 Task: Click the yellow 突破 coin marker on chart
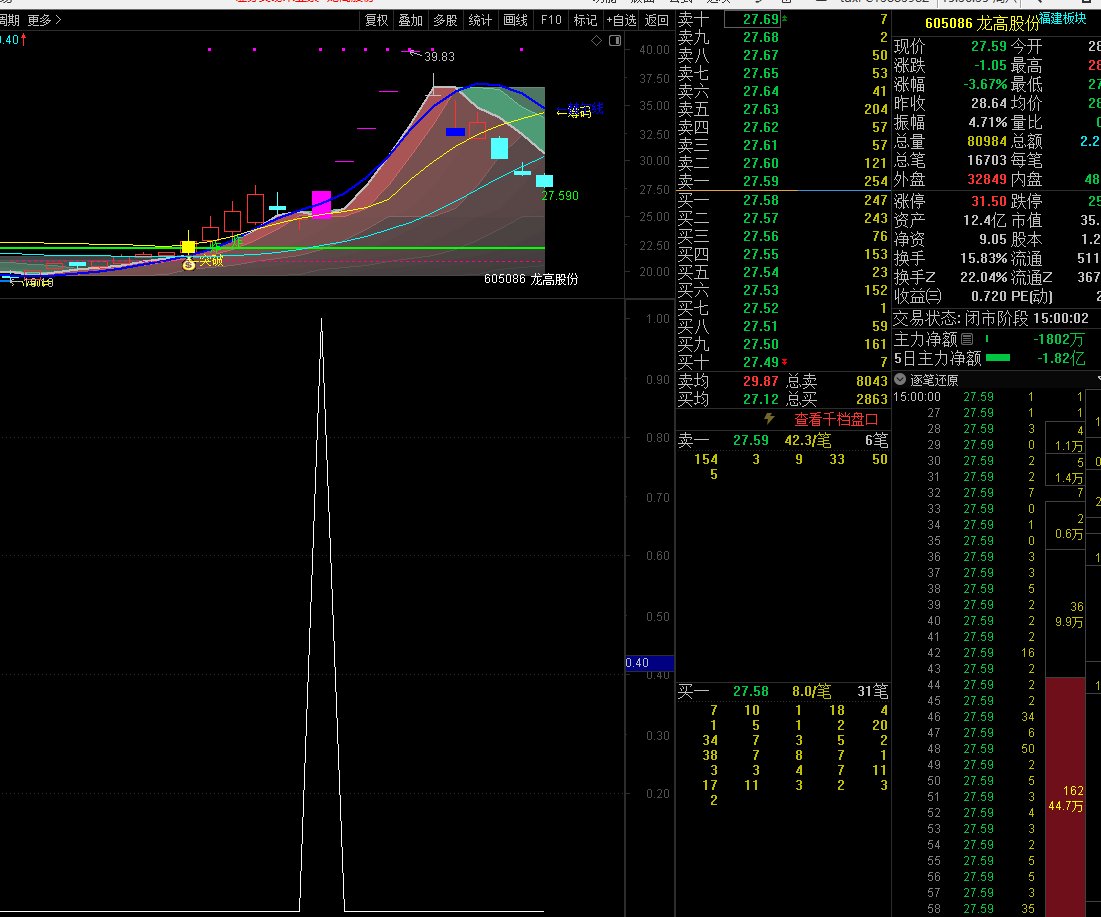189,264
